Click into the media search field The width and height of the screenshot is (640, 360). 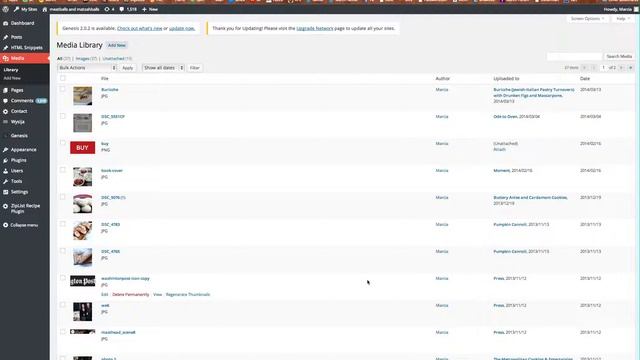pos(574,56)
